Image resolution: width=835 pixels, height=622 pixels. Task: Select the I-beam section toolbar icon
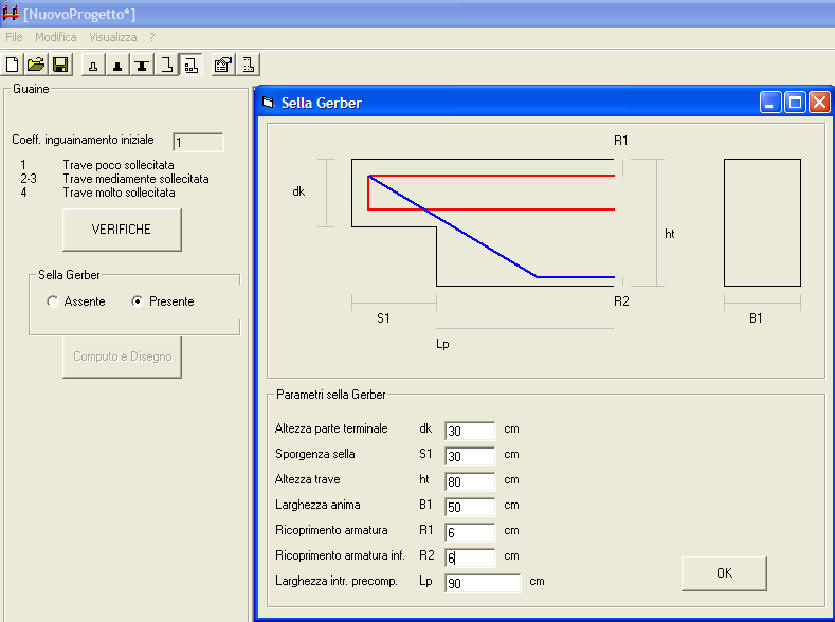[x=142, y=65]
